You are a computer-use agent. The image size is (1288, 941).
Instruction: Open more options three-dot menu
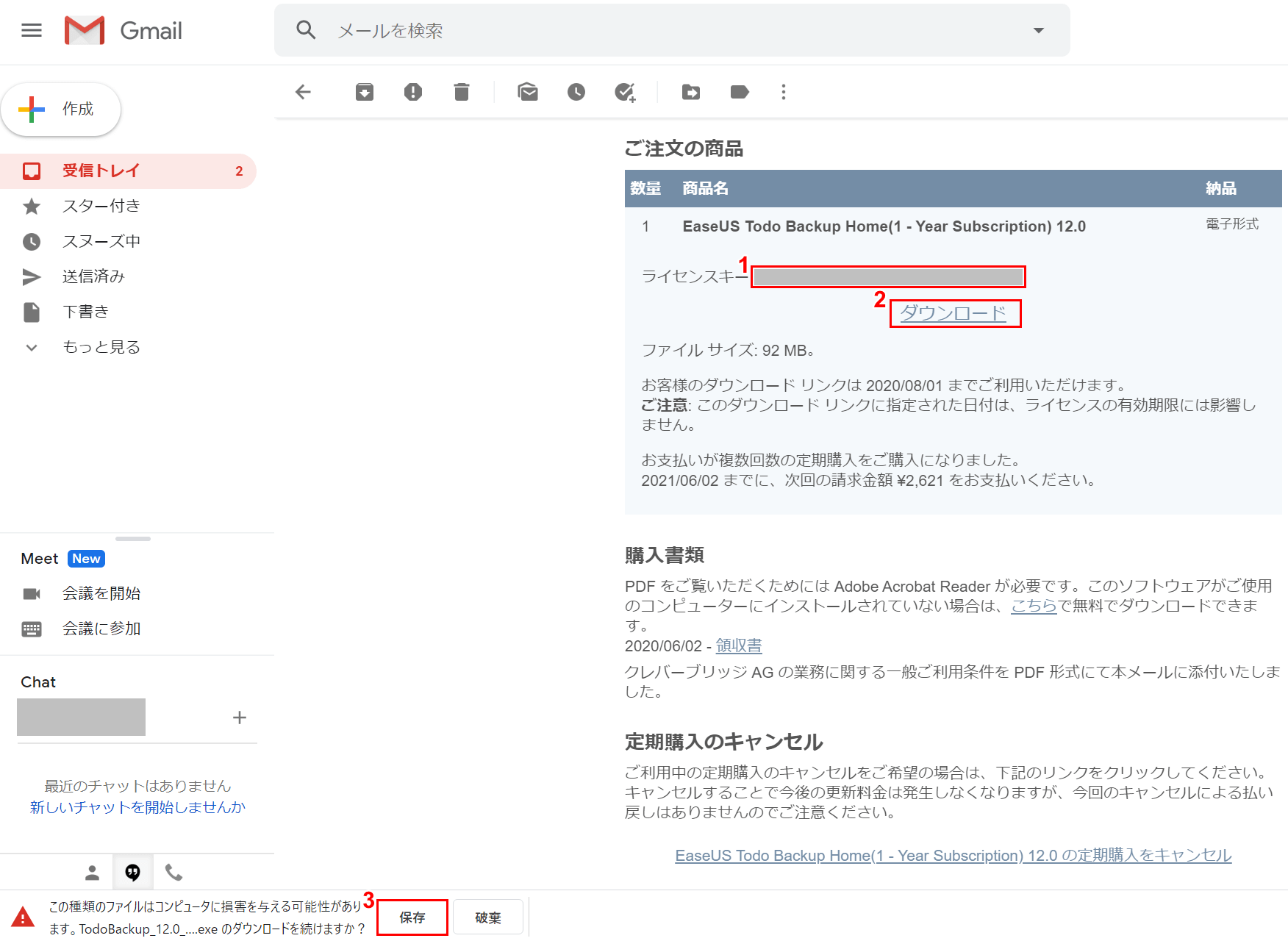[784, 92]
